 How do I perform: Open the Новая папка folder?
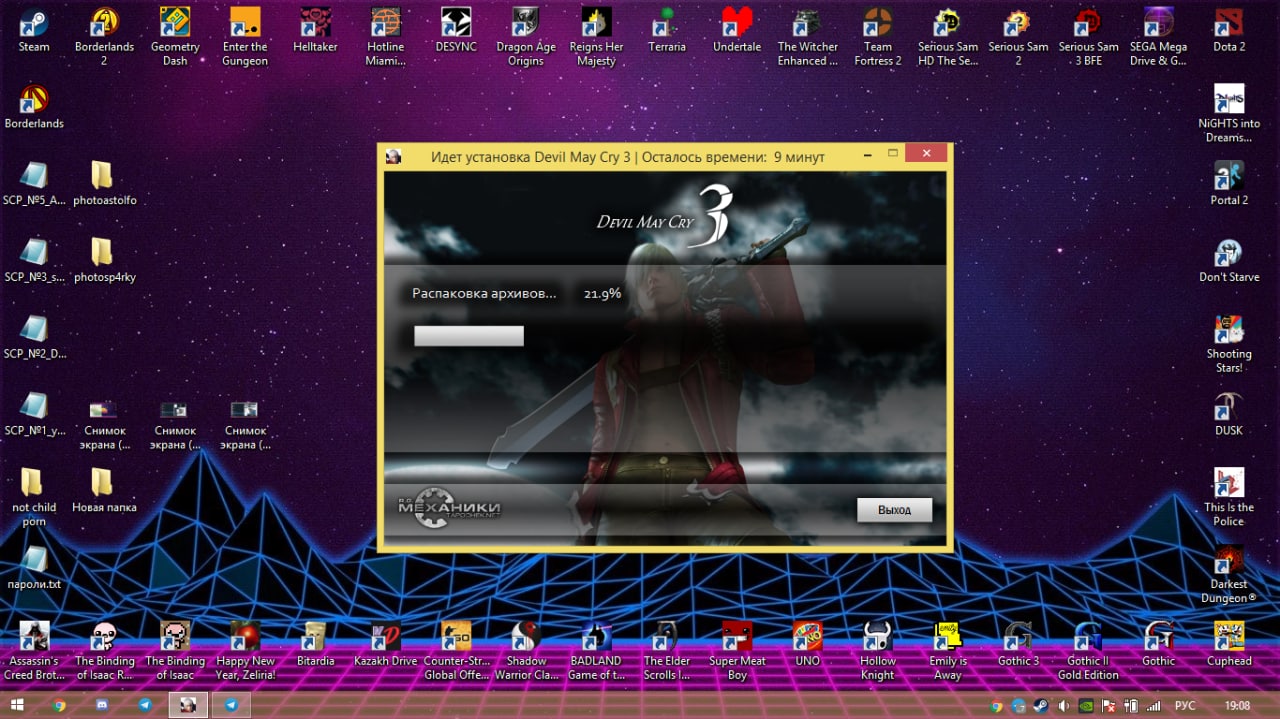coord(104,491)
